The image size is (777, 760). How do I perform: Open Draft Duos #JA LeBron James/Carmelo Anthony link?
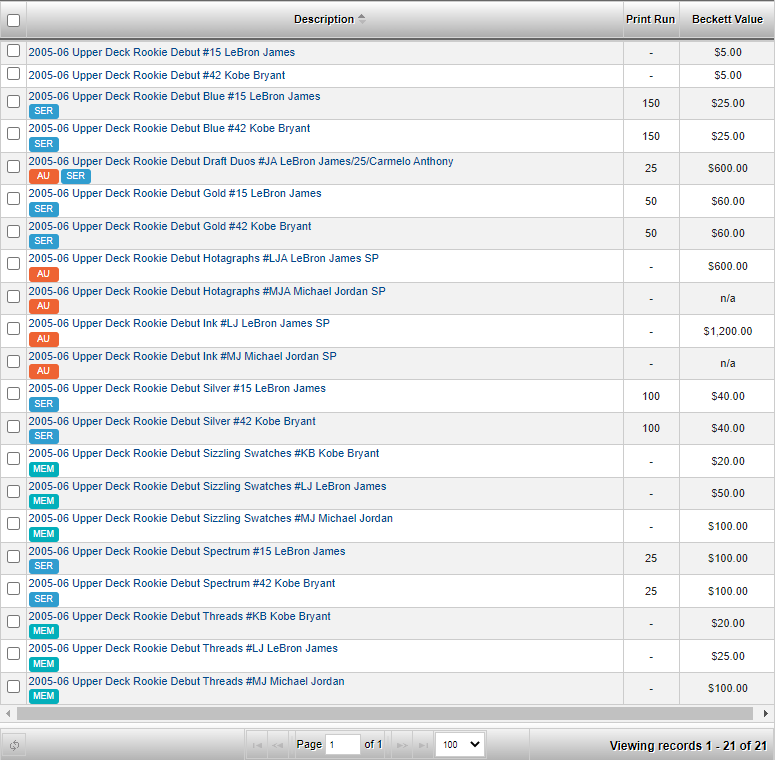241,162
